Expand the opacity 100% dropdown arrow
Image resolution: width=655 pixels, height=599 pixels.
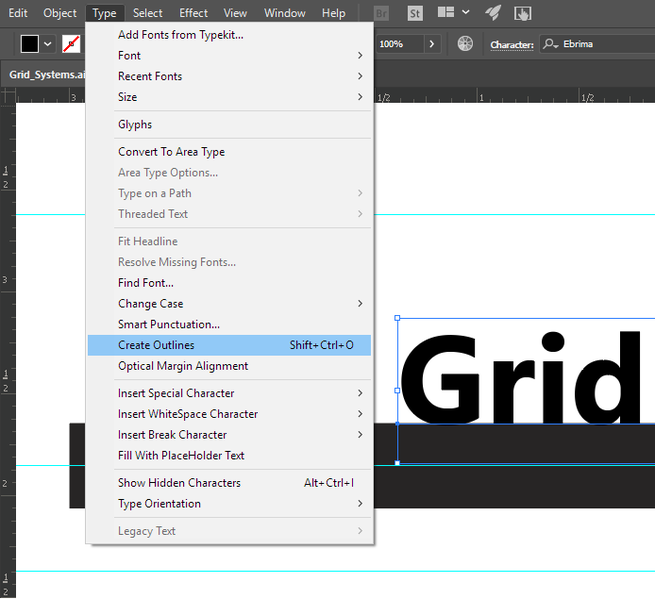(x=432, y=44)
